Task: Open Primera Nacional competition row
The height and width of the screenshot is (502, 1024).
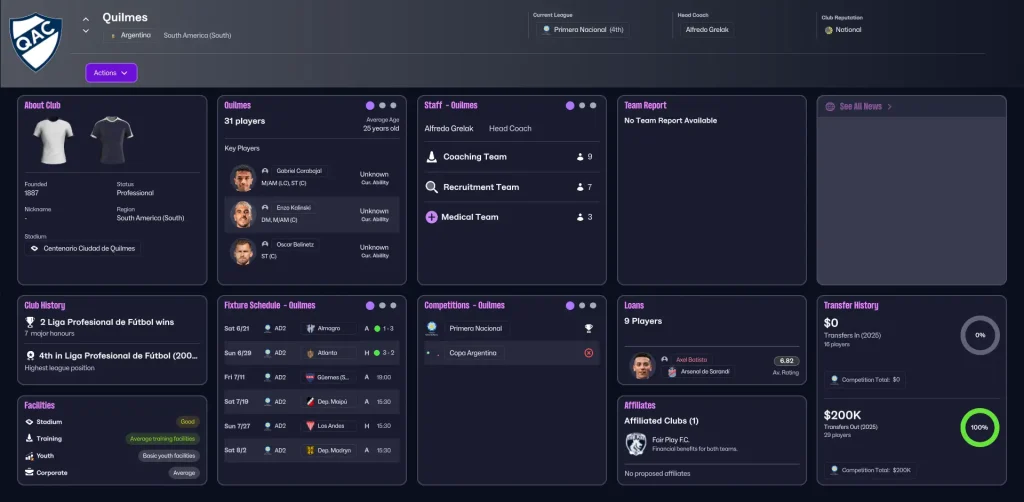Action: pyautogui.click(x=511, y=328)
